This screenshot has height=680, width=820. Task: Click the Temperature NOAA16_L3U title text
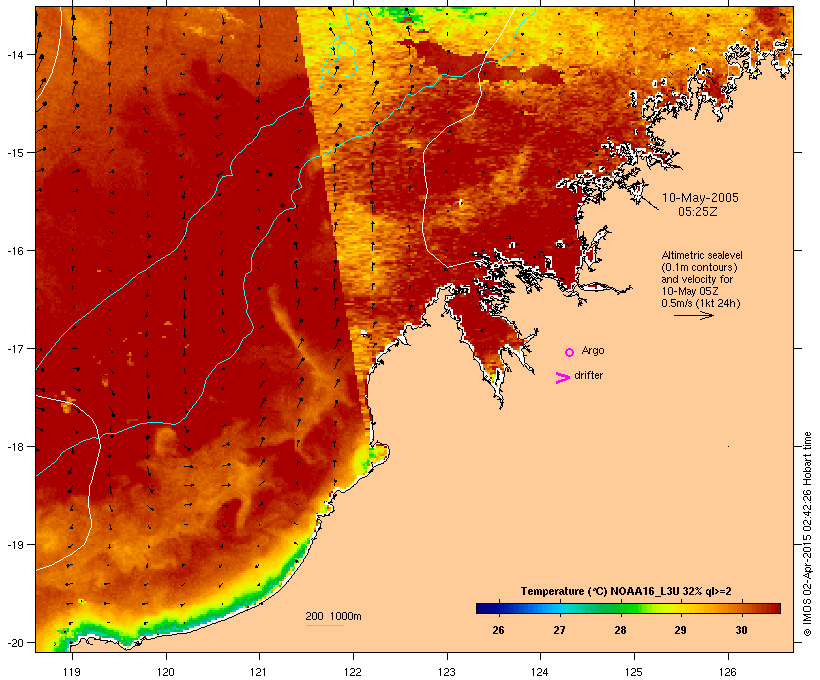tap(626, 591)
